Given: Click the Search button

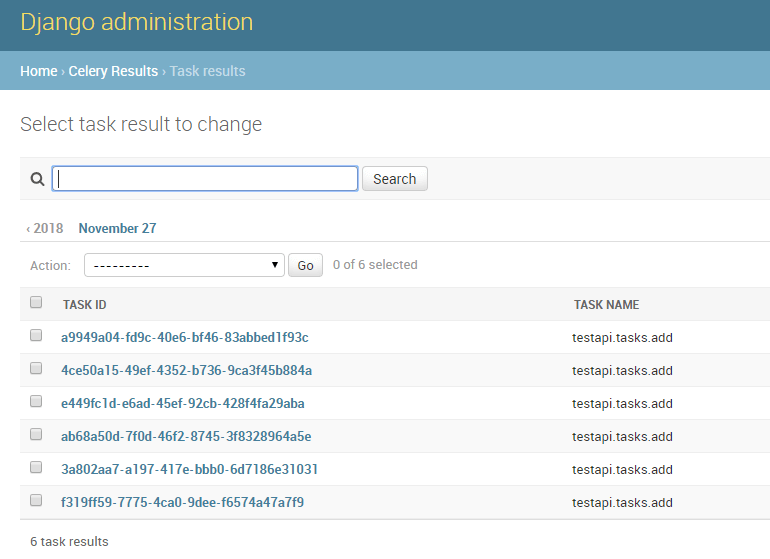Looking at the screenshot, I should coord(395,179).
